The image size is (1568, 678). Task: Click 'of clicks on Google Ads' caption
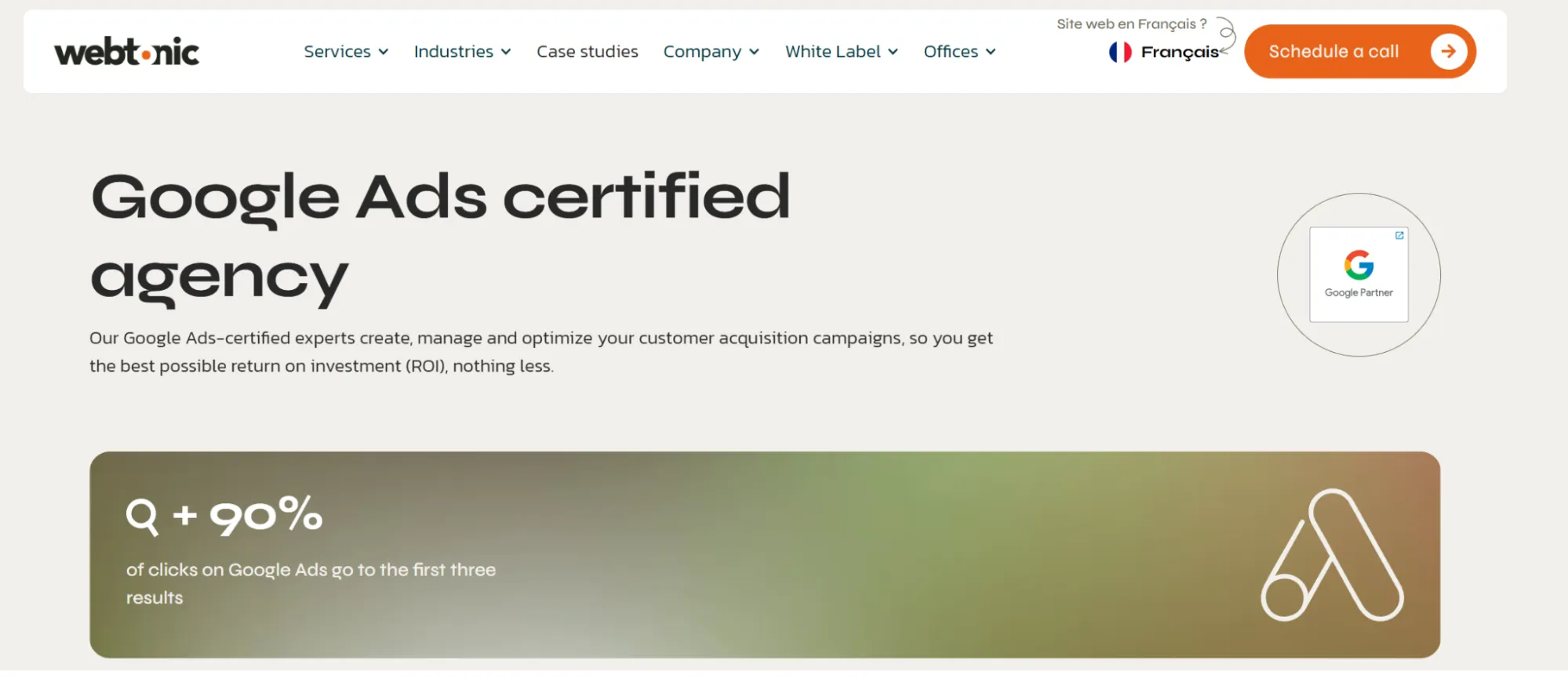311,583
